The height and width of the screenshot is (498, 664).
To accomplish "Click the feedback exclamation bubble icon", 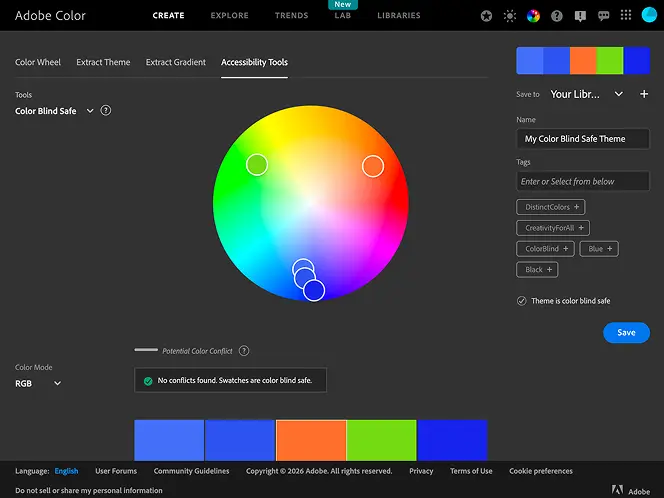I will pyautogui.click(x=580, y=16).
